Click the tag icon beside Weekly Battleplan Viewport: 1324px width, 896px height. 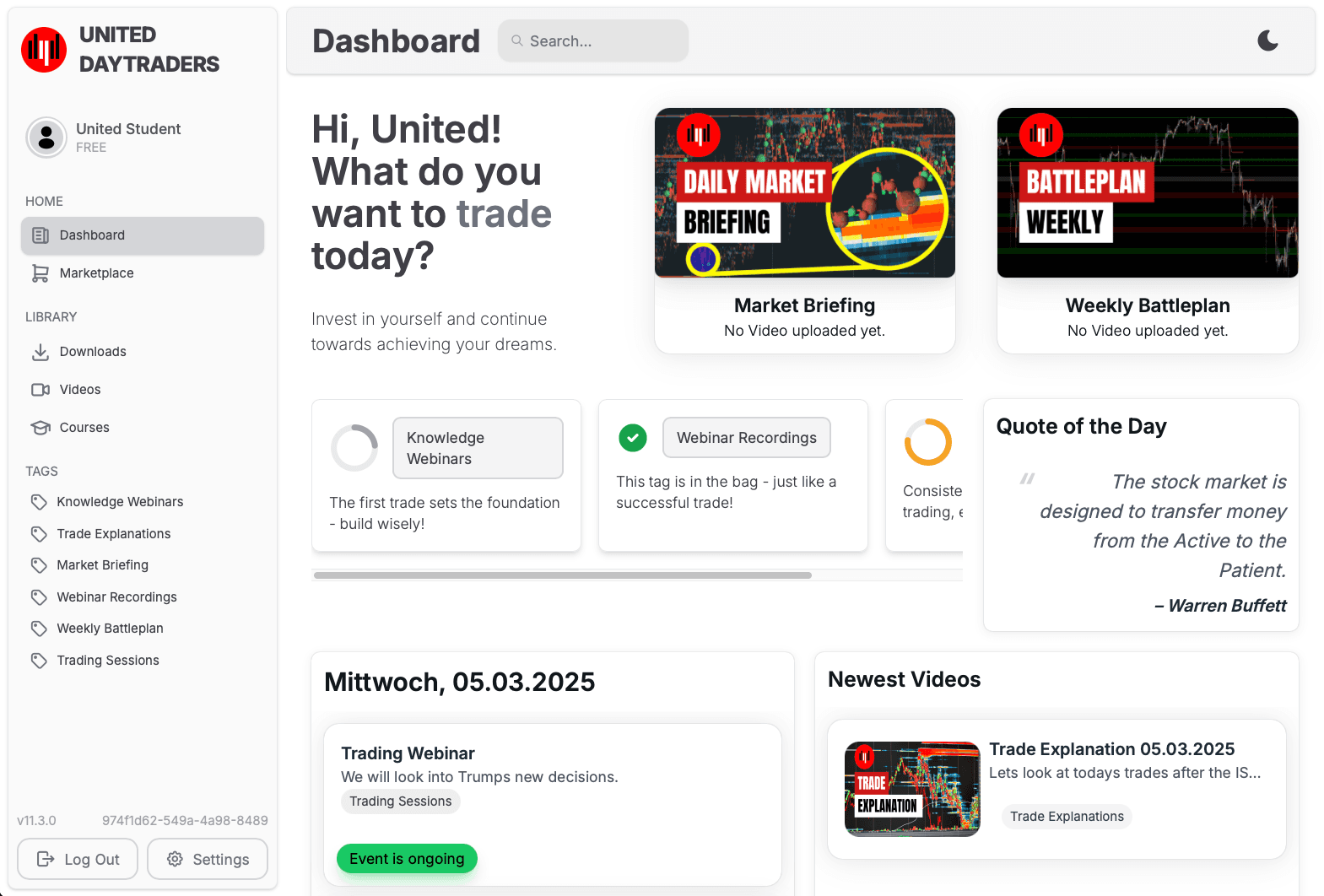click(39, 629)
